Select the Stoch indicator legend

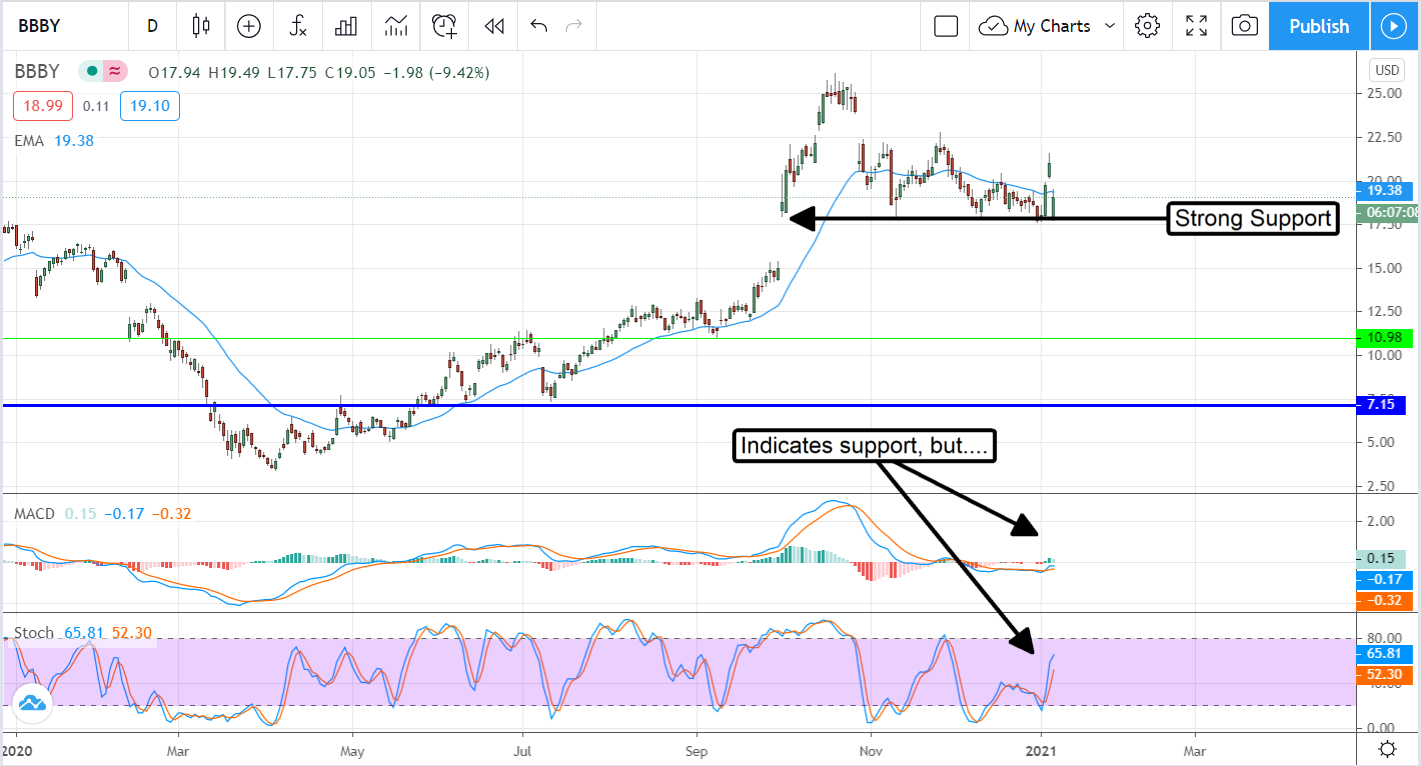click(x=35, y=633)
